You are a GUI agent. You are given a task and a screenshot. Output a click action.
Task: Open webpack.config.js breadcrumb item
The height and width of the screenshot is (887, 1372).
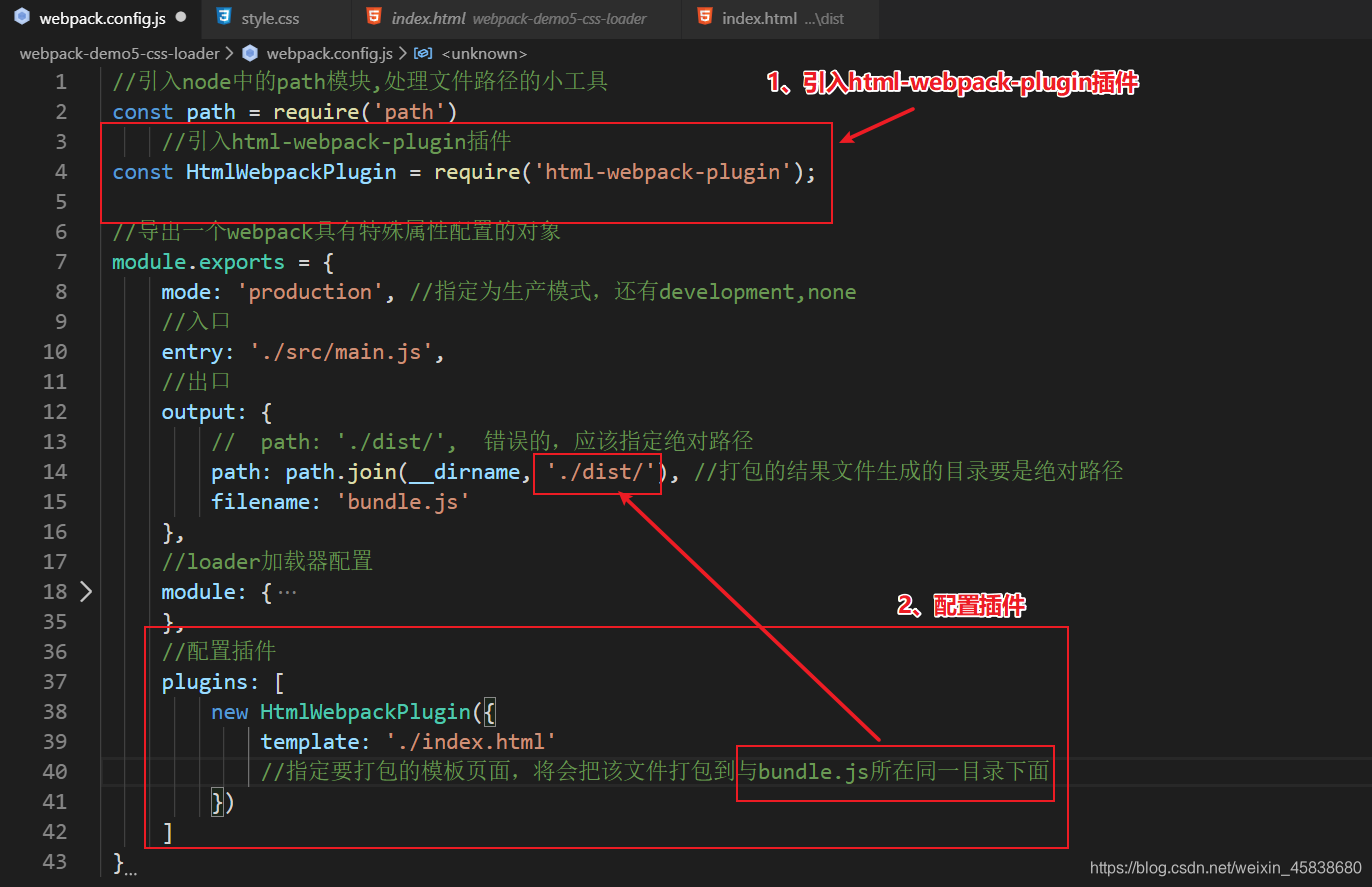tap(330, 53)
